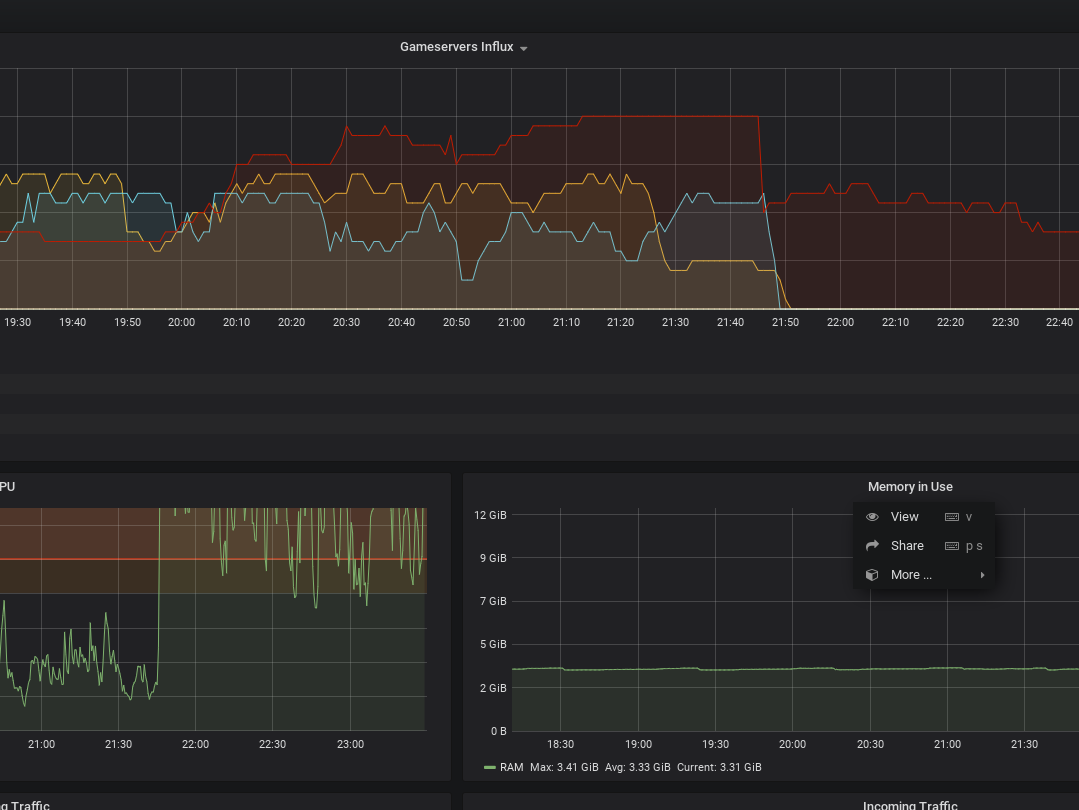Open the Gameservers Influx title caret

tap(524, 48)
